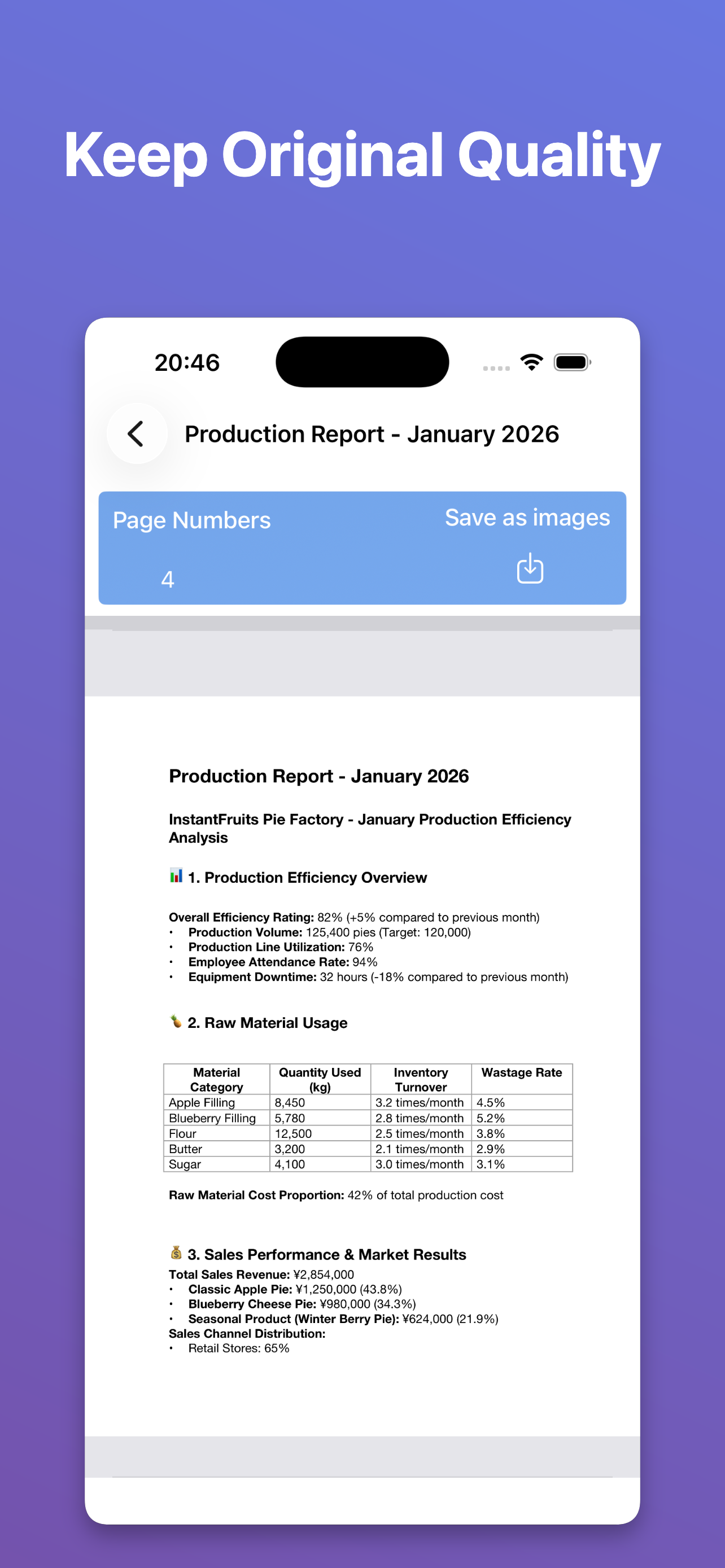725x1568 pixels.
Task: Tap the Apple Filling table cell
Action: [217, 1102]
